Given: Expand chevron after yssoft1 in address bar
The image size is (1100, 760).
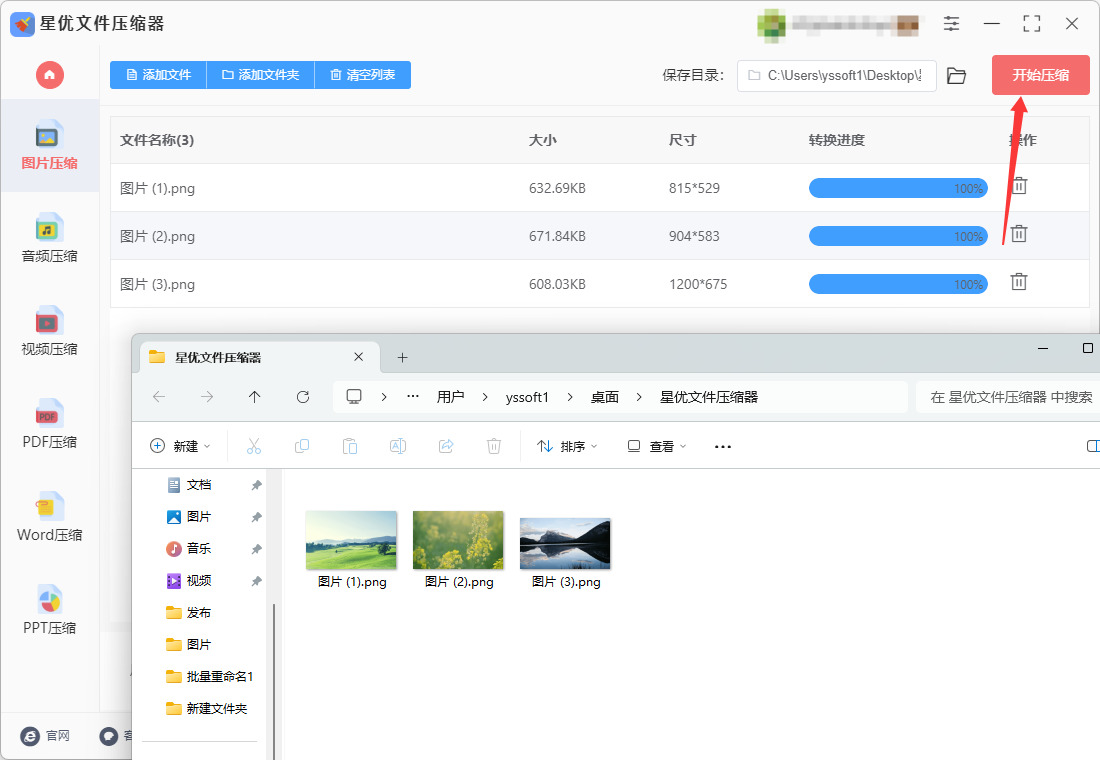Looking at the screenshot, I should click(x=570, y=397).
